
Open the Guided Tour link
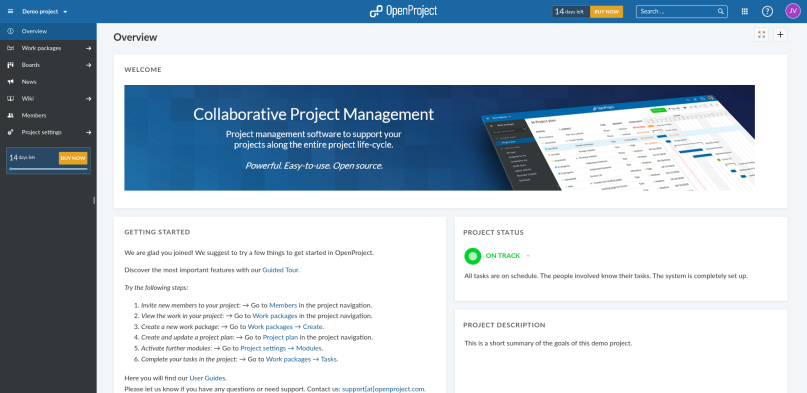280,270
